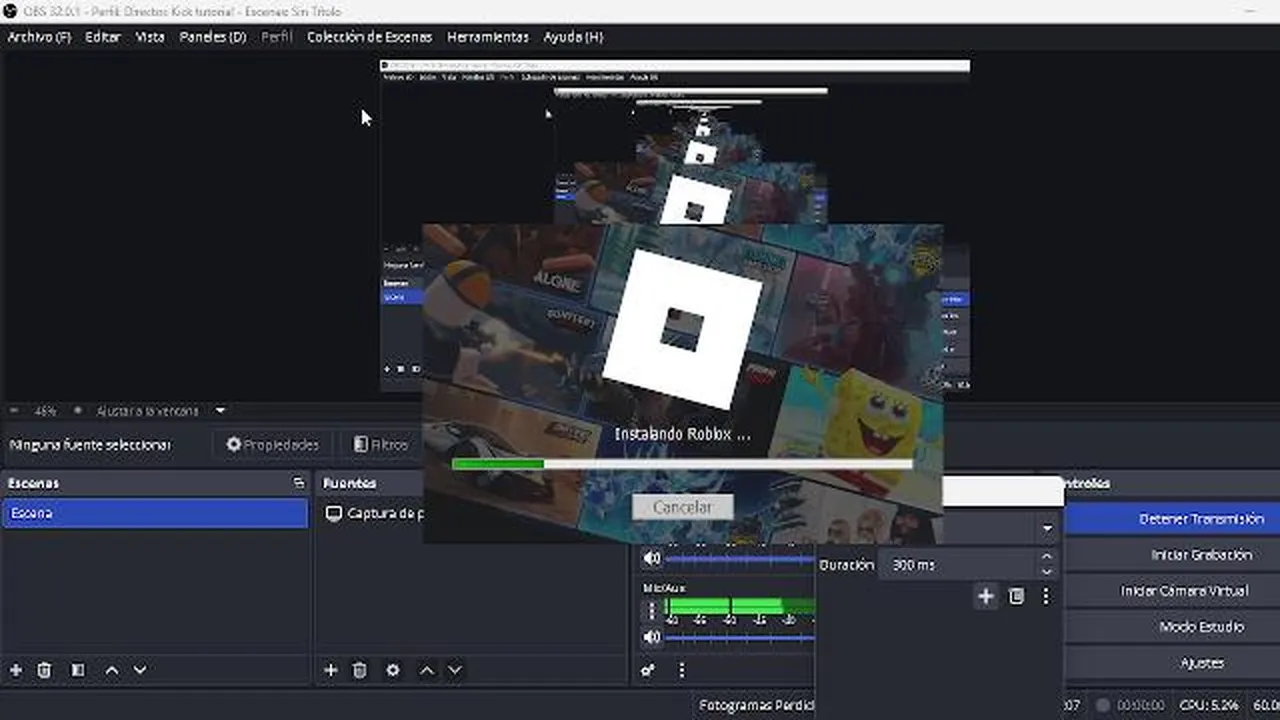Open Filtros for the source
The width and height of the screenshot is (1280, 720).
(380, 444)
